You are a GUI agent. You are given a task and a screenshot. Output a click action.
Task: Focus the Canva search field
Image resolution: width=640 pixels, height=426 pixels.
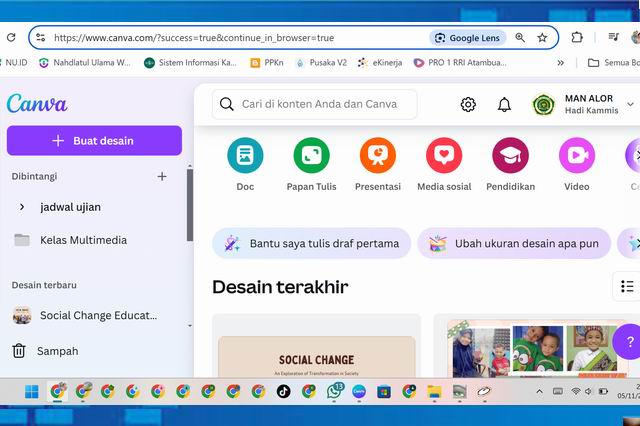pos(315,104)
